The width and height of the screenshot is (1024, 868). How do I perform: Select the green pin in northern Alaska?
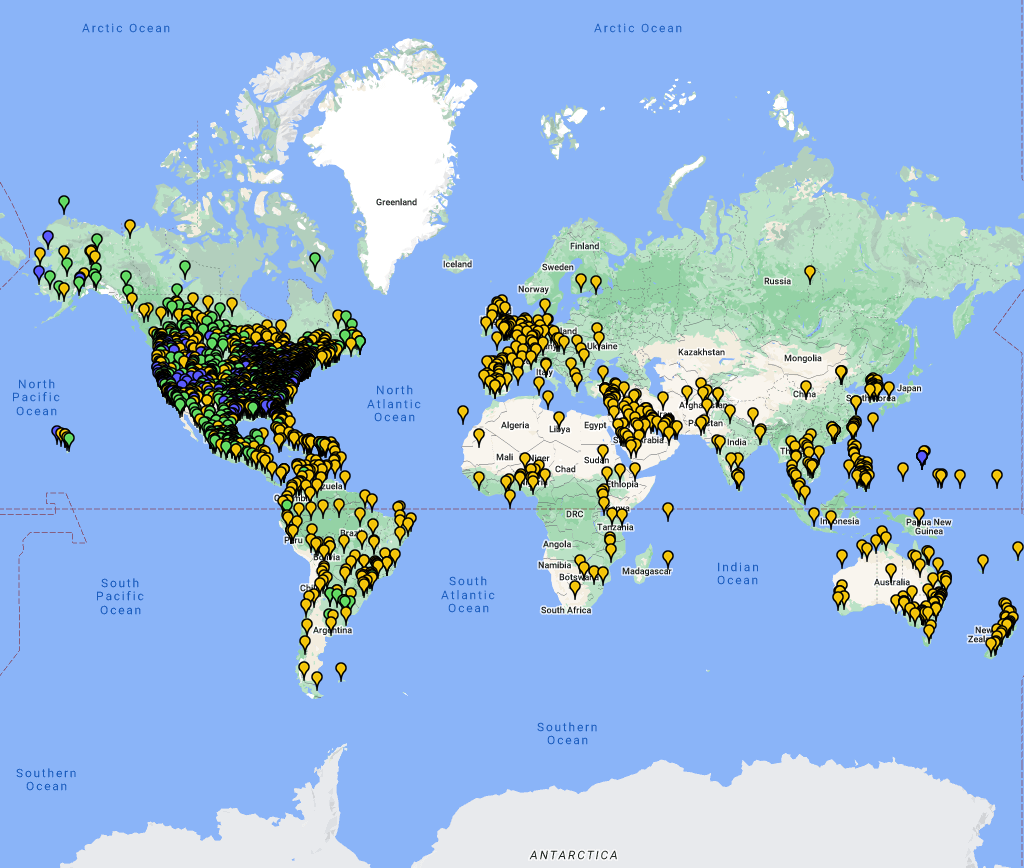pyautogui.click(x=64, y=203)
